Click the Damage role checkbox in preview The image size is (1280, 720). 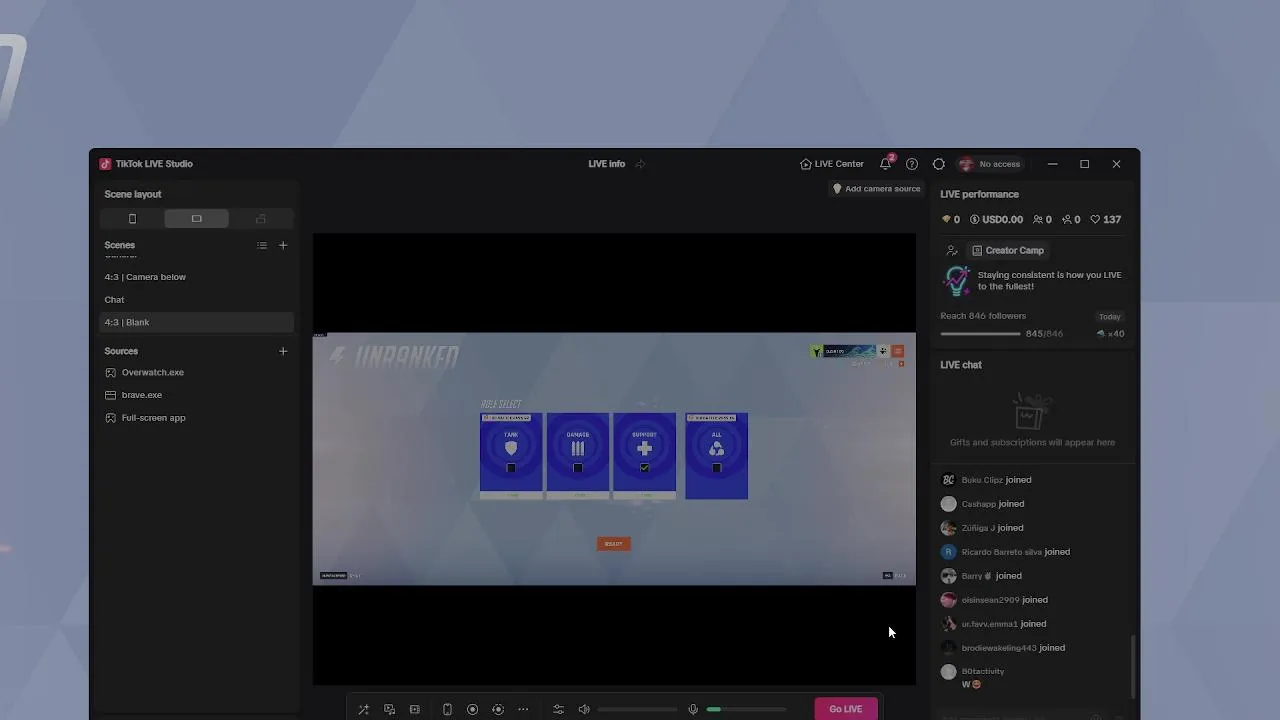[578, 468]
